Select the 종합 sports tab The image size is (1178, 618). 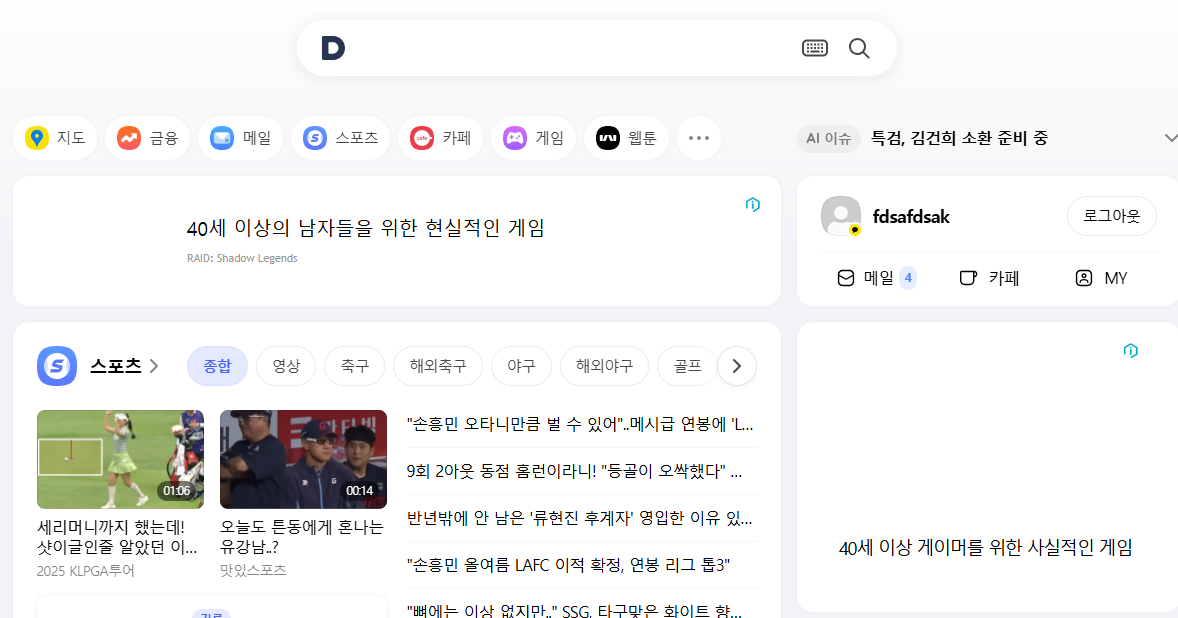point(217,366)
